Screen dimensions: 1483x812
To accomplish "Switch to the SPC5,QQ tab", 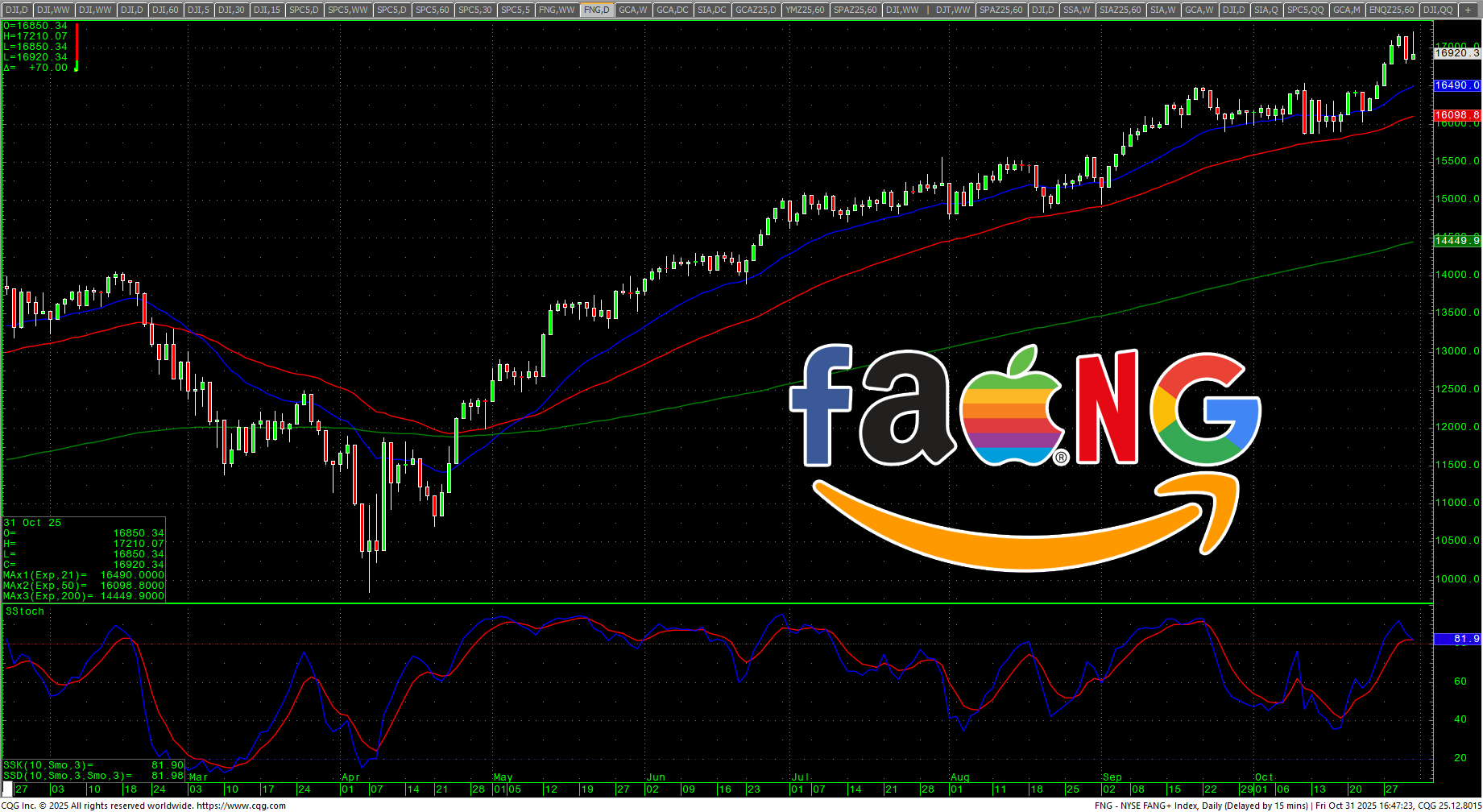I will (x=1305, y=10).
